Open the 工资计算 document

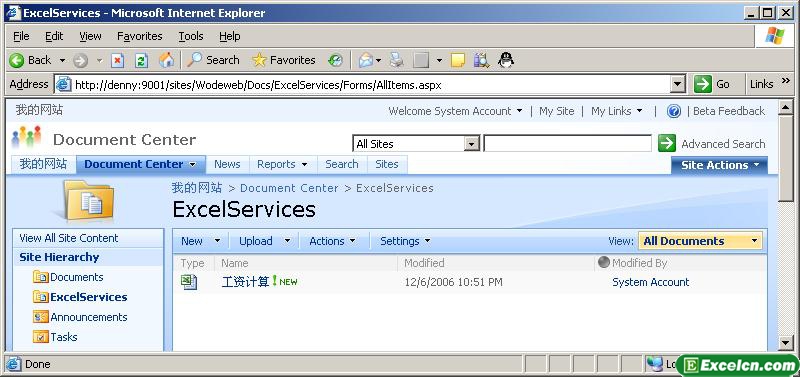point(245,282)
